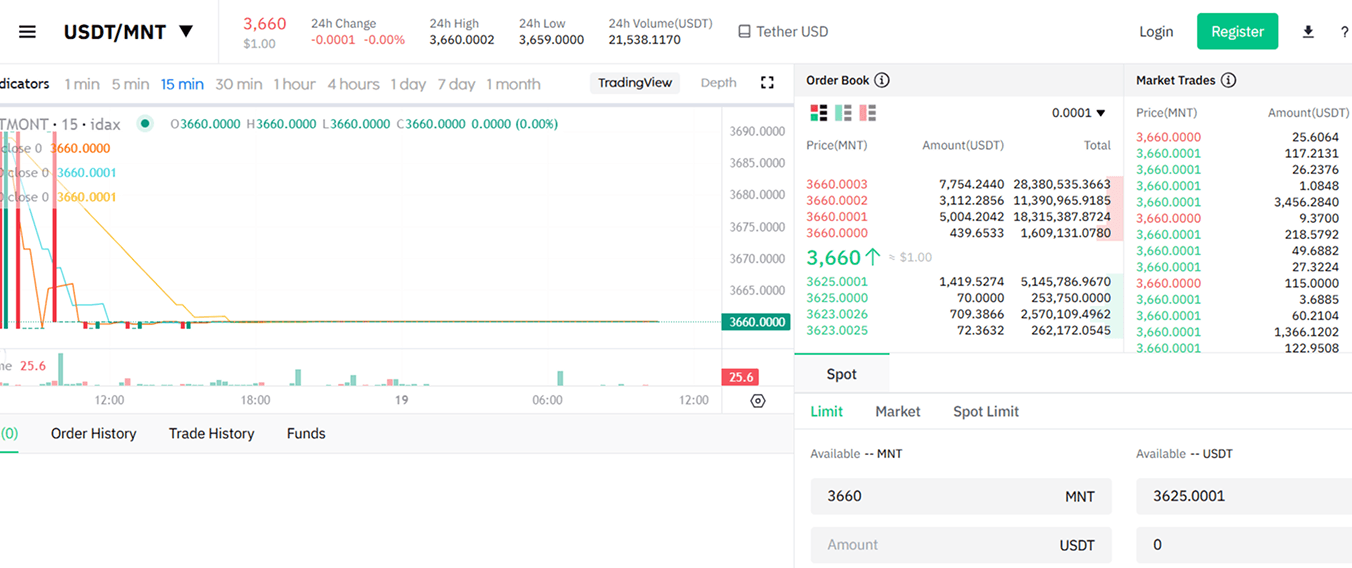Click the red 25.6 volume axis label

740,377
